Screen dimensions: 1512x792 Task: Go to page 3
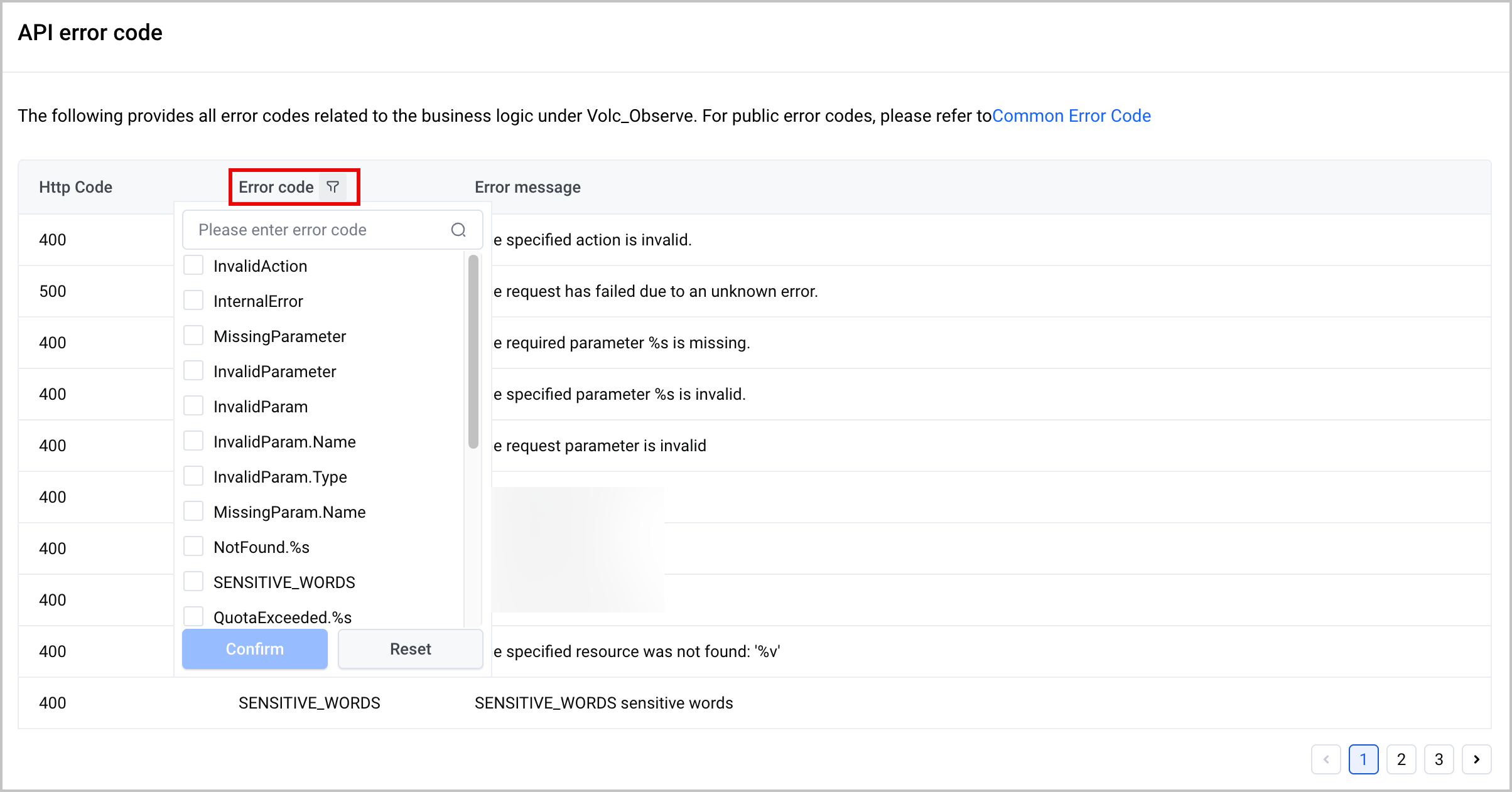point(1439,759)
